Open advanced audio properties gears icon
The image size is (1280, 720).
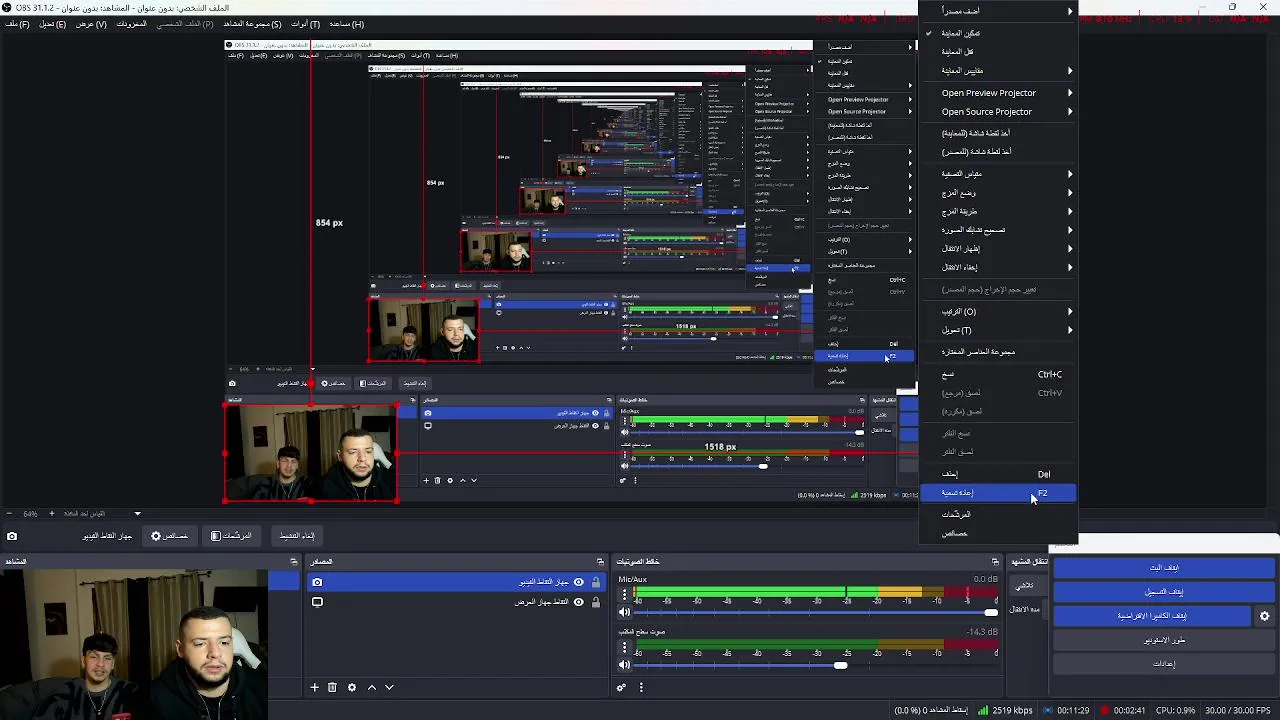point(621,687)
